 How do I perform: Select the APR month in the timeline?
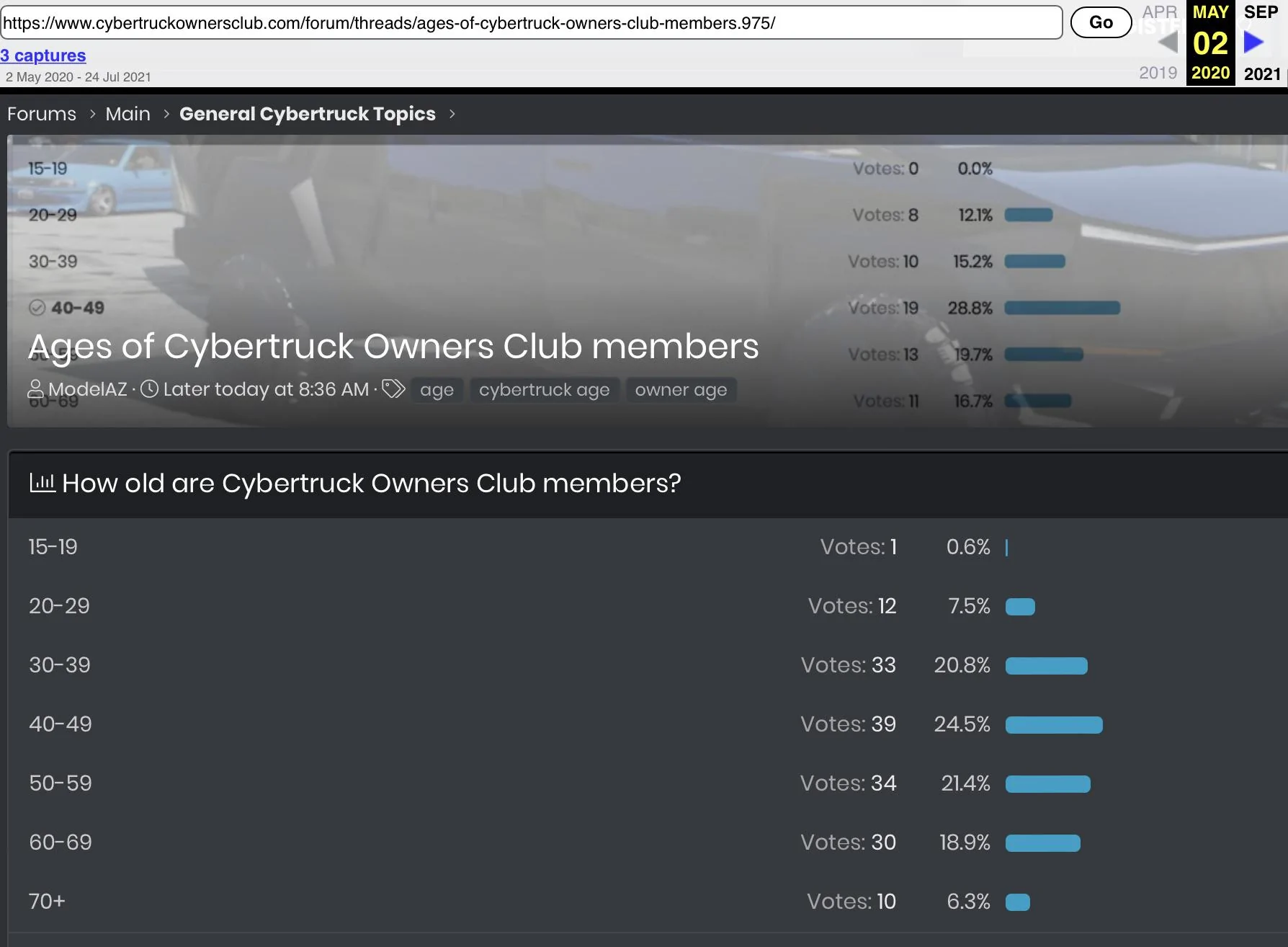tap(1160, 12)
